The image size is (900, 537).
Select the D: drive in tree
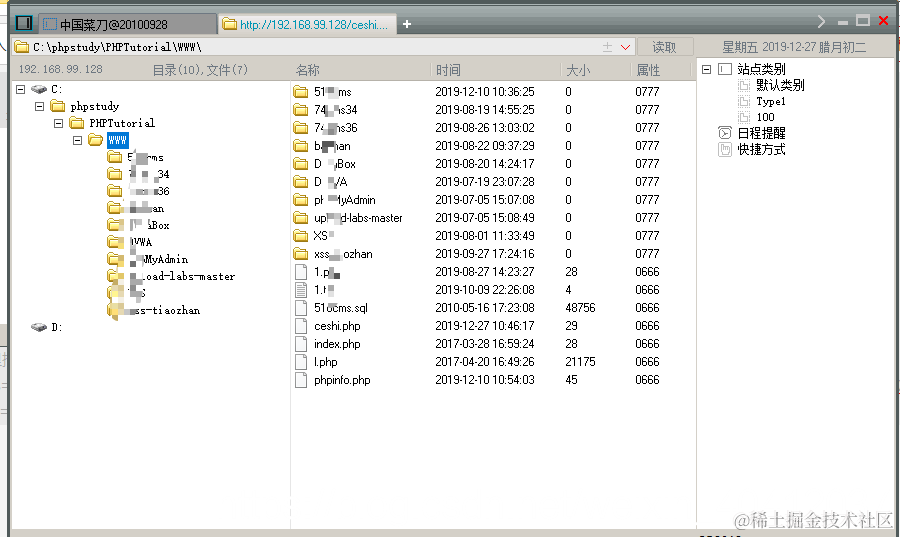pyautogui.click(x=47, y=327)
